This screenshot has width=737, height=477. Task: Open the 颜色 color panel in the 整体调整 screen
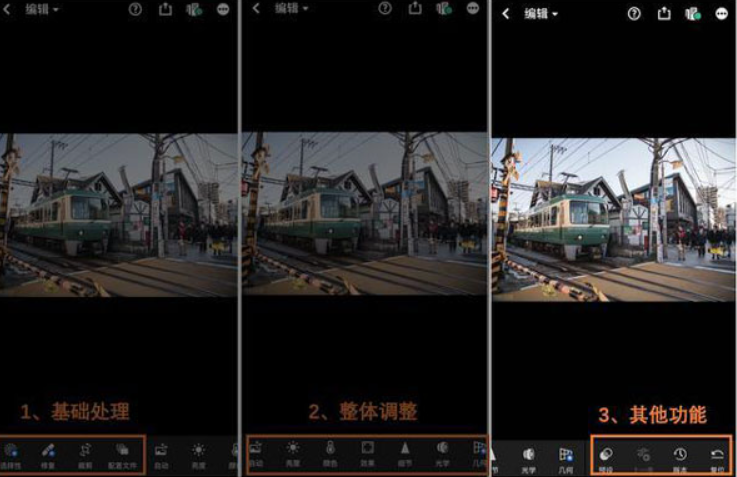click(330, 454)
